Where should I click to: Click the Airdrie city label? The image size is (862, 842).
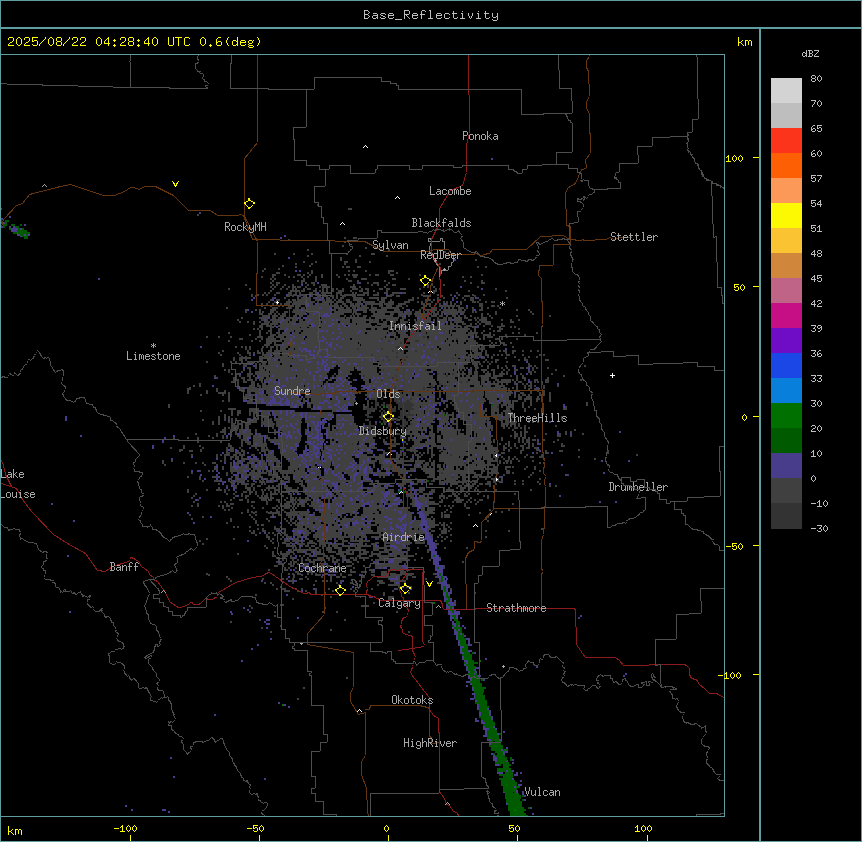tap(404, 537)
